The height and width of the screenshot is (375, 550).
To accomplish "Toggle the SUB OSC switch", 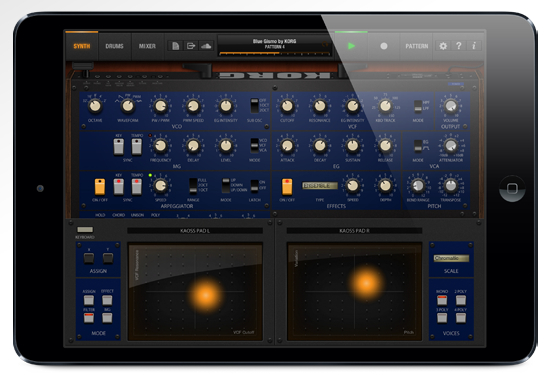I will click(254, 106).
